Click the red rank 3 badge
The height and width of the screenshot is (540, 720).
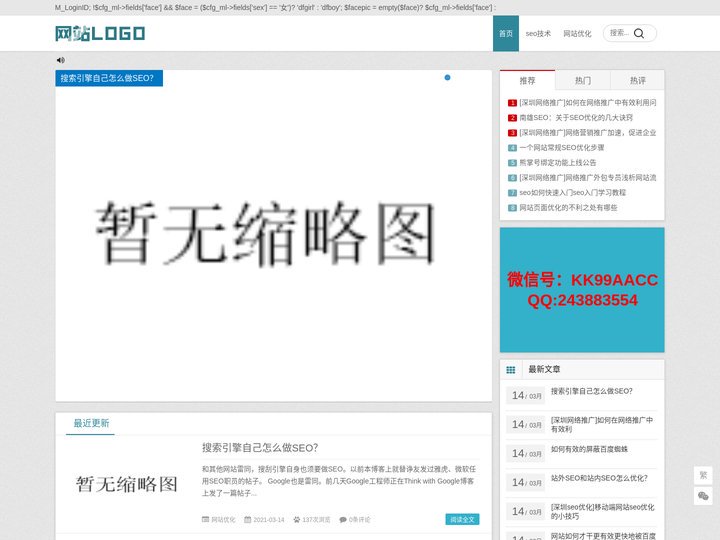pyautogui.click(x=512, y=133)
